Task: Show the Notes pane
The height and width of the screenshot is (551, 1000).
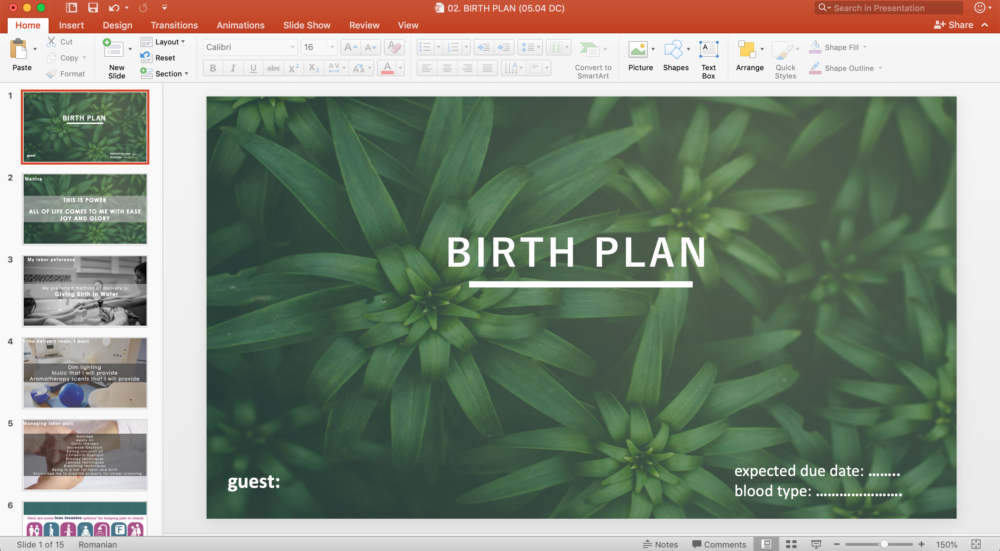Action: (x=660, y=544)
